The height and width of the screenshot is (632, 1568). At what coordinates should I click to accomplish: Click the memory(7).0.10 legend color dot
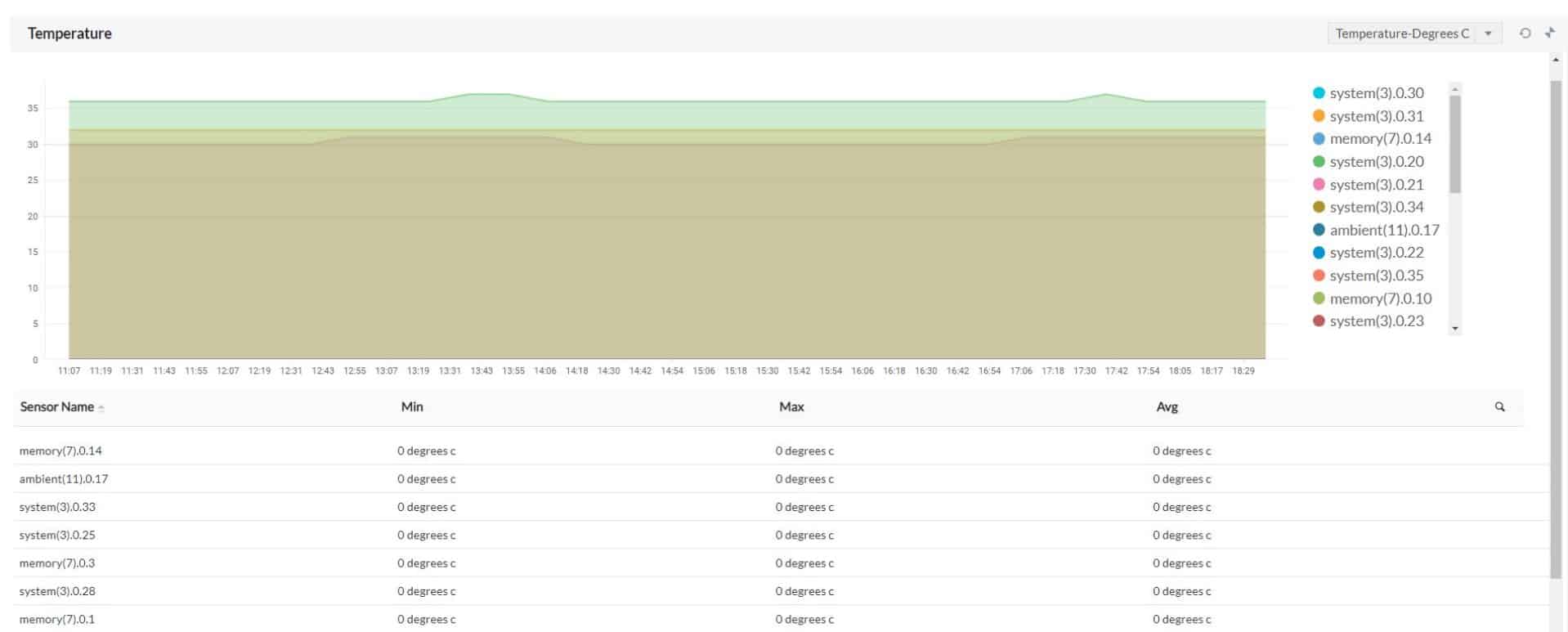coord(1319,298)
